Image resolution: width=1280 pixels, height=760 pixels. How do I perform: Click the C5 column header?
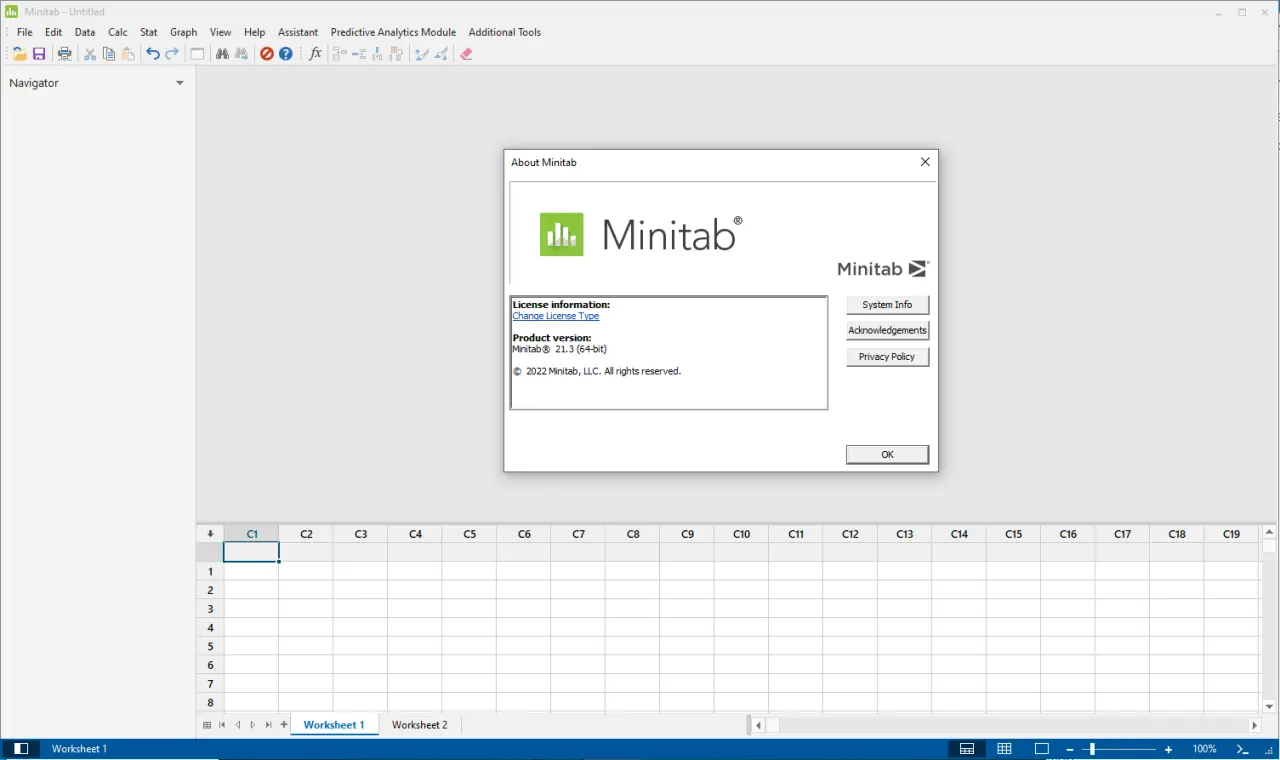470,534
